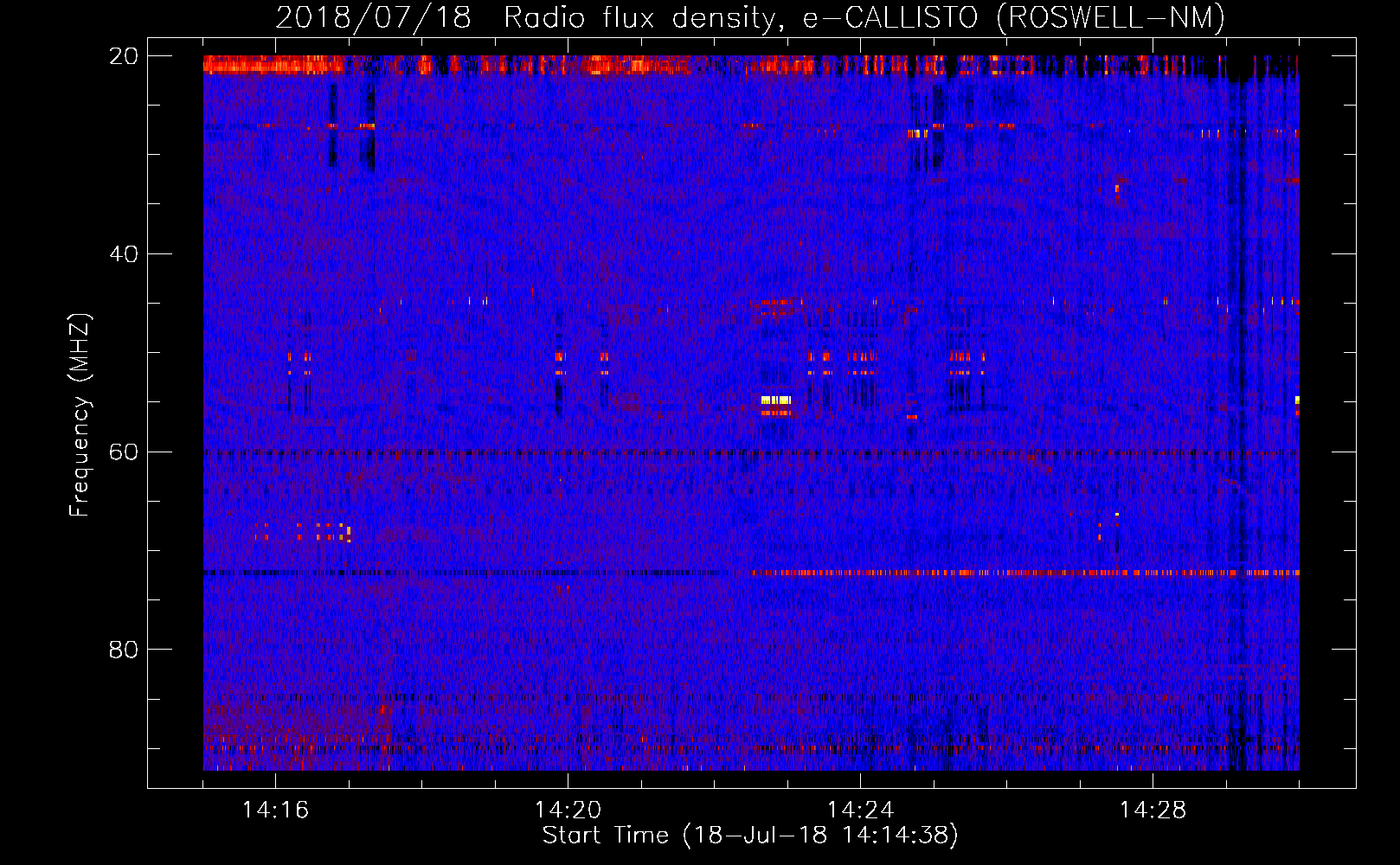Click the plot title "Radio flux density, e-CALLISTO (ROSWELL-NM)"
The height and width of the screenshot is (865, 1400).
click(x=864, y=17)
